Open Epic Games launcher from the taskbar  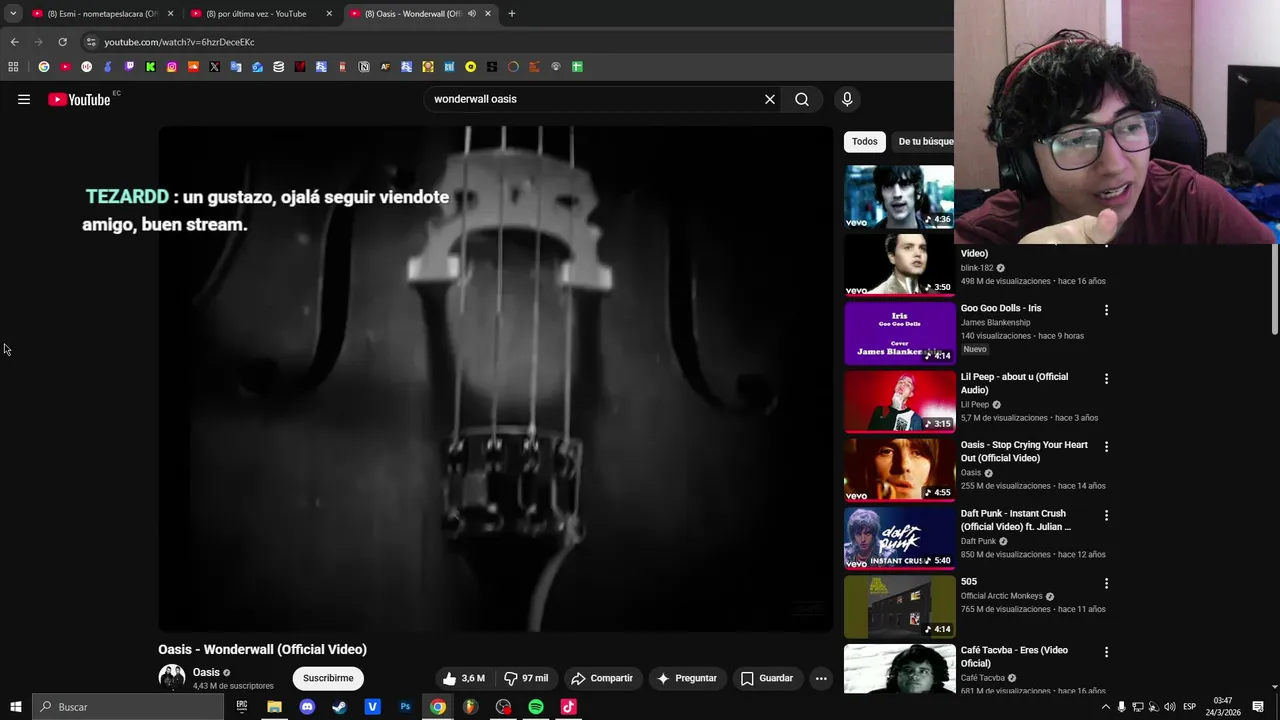241,707
